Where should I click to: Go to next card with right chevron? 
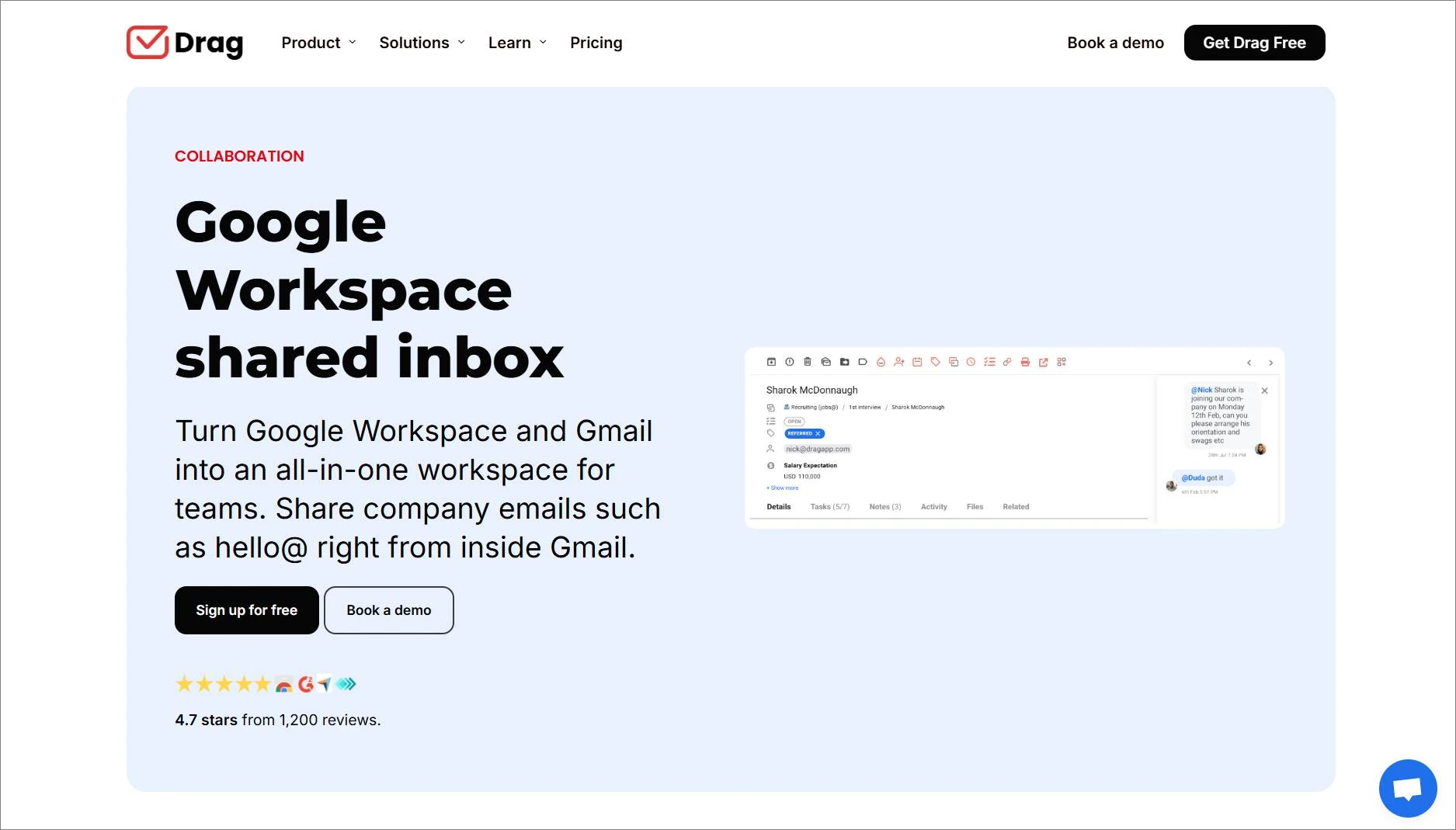click(x=1270, y=363)
